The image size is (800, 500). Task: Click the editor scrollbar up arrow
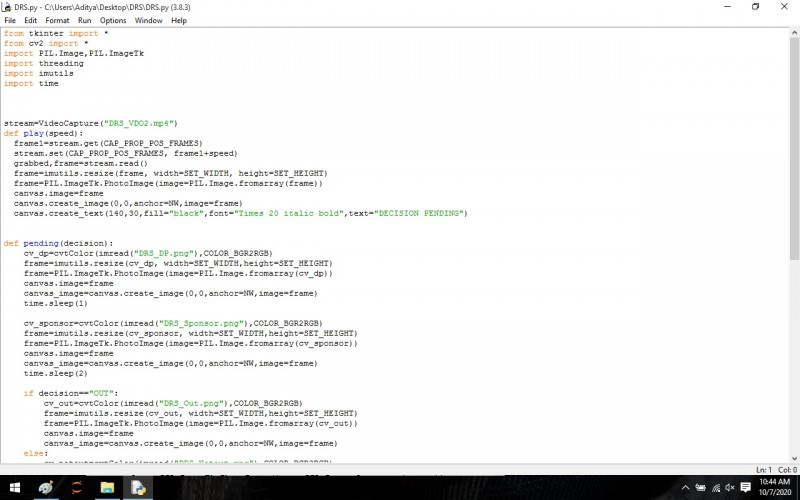pos(794,33)
